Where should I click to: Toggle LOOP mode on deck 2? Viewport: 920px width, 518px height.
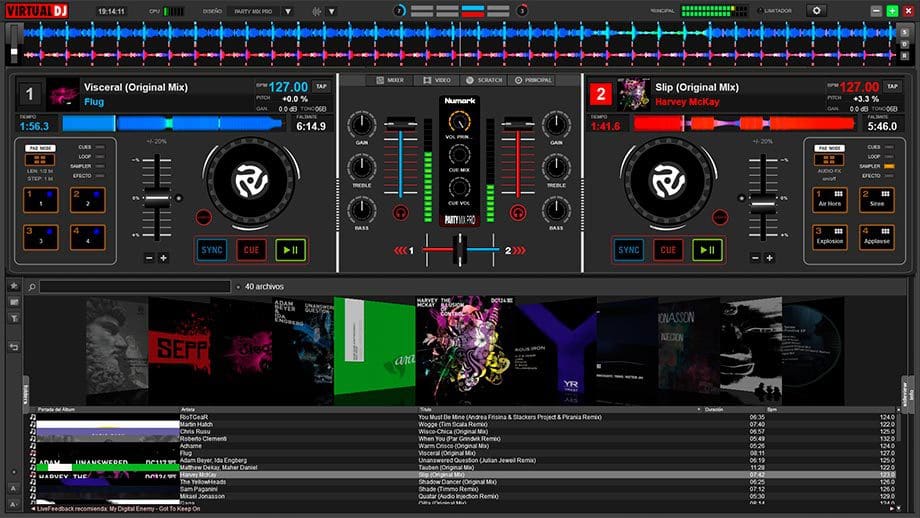click(880, 157)
